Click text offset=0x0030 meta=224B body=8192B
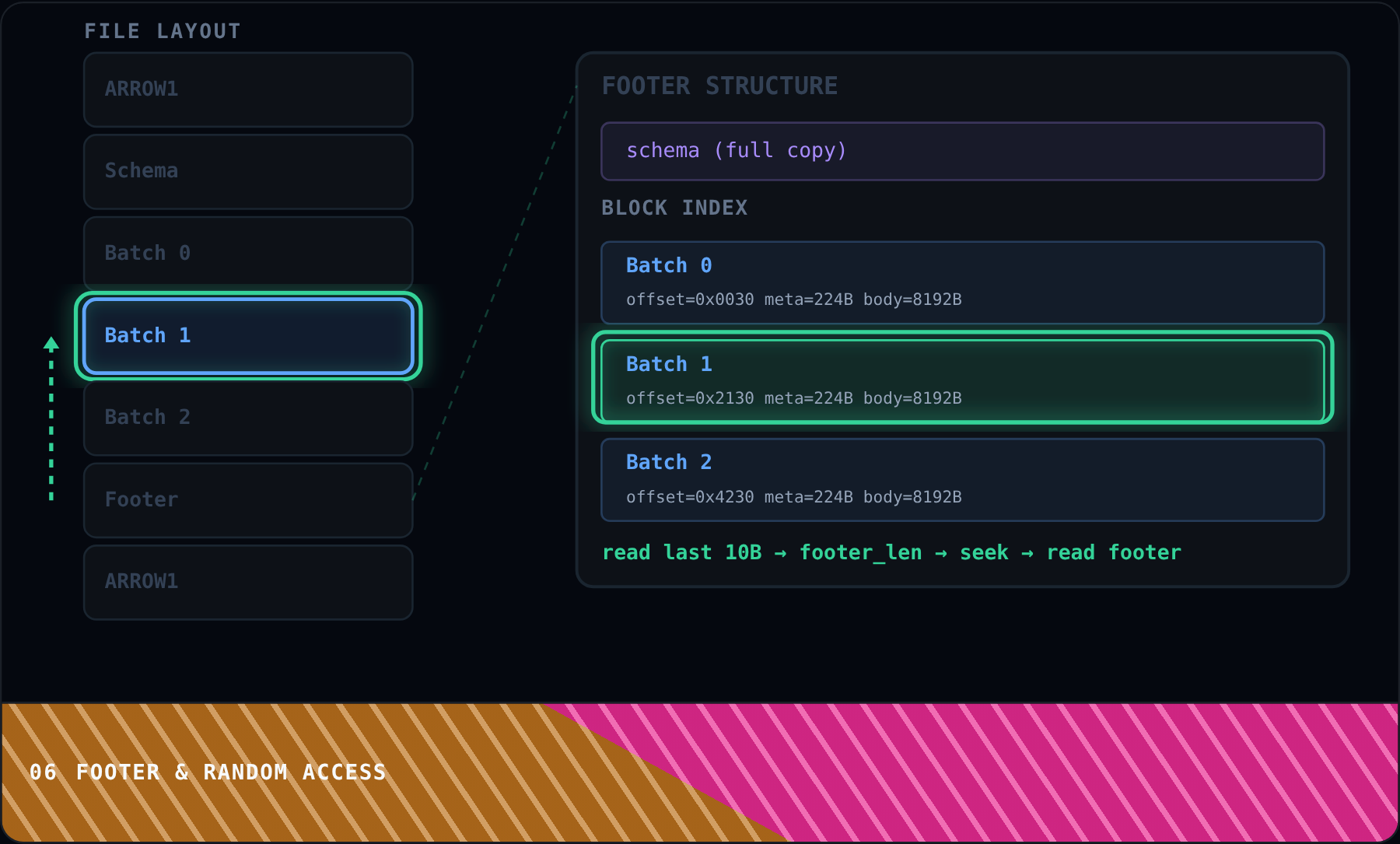Screen dimensions: 1400x844 coord(794,299)
